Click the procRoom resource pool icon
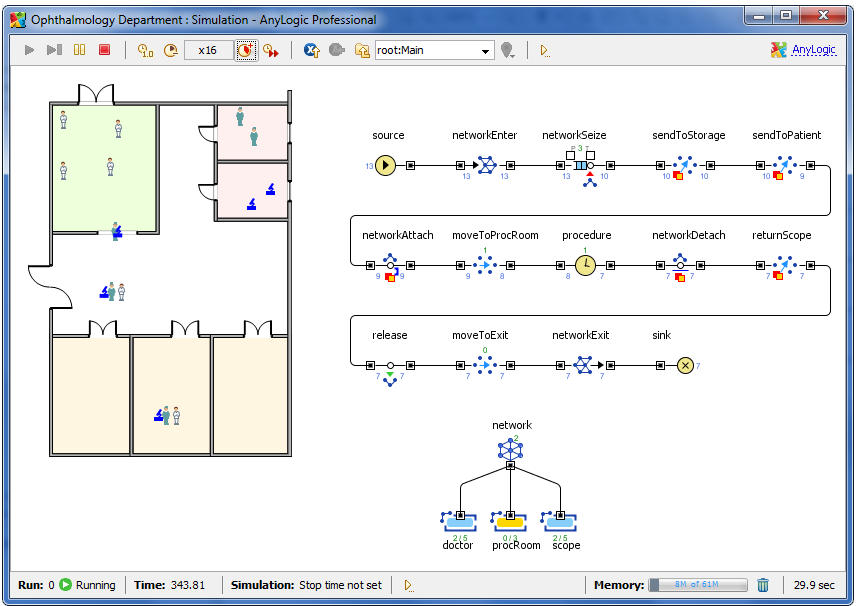Image resolution: width=858 pixels, height=606 pixels. [509, 522]
